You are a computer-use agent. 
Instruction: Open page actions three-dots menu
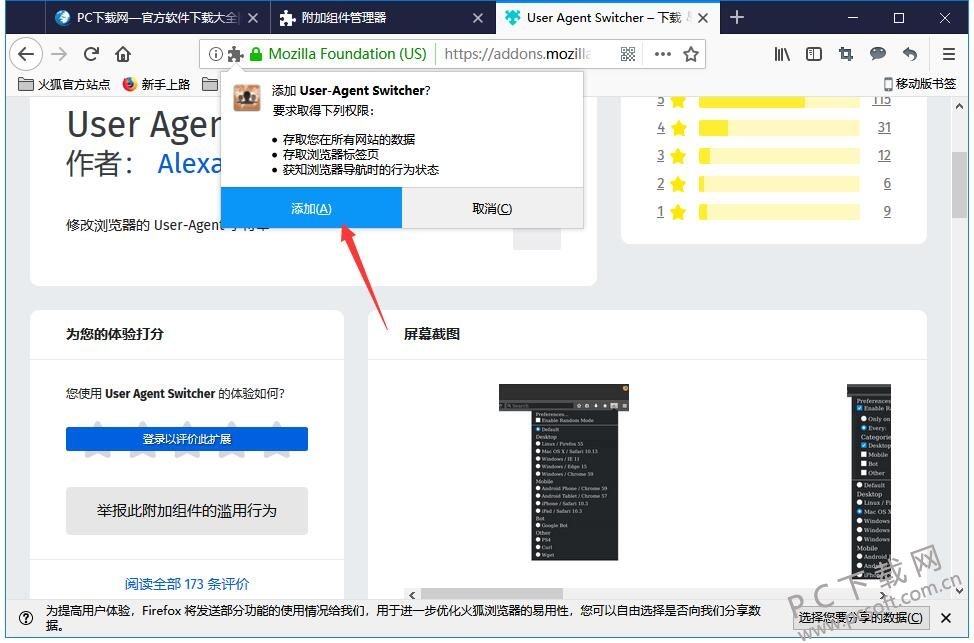pyautogui.click(x=663, y=55)
